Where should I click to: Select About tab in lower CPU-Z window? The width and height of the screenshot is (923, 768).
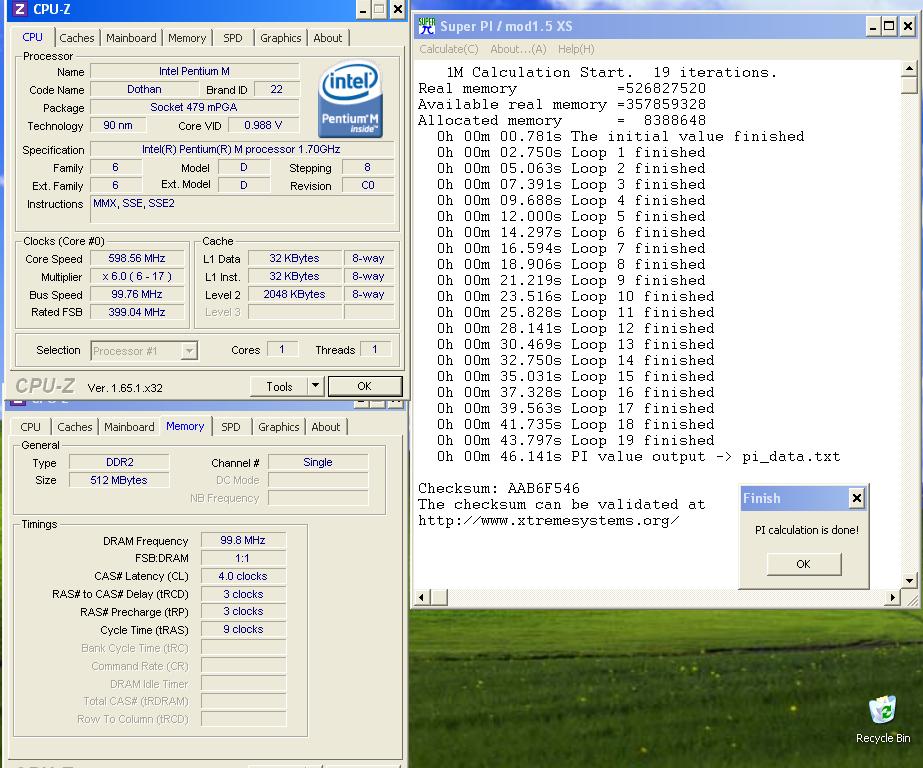pos(326,427)
